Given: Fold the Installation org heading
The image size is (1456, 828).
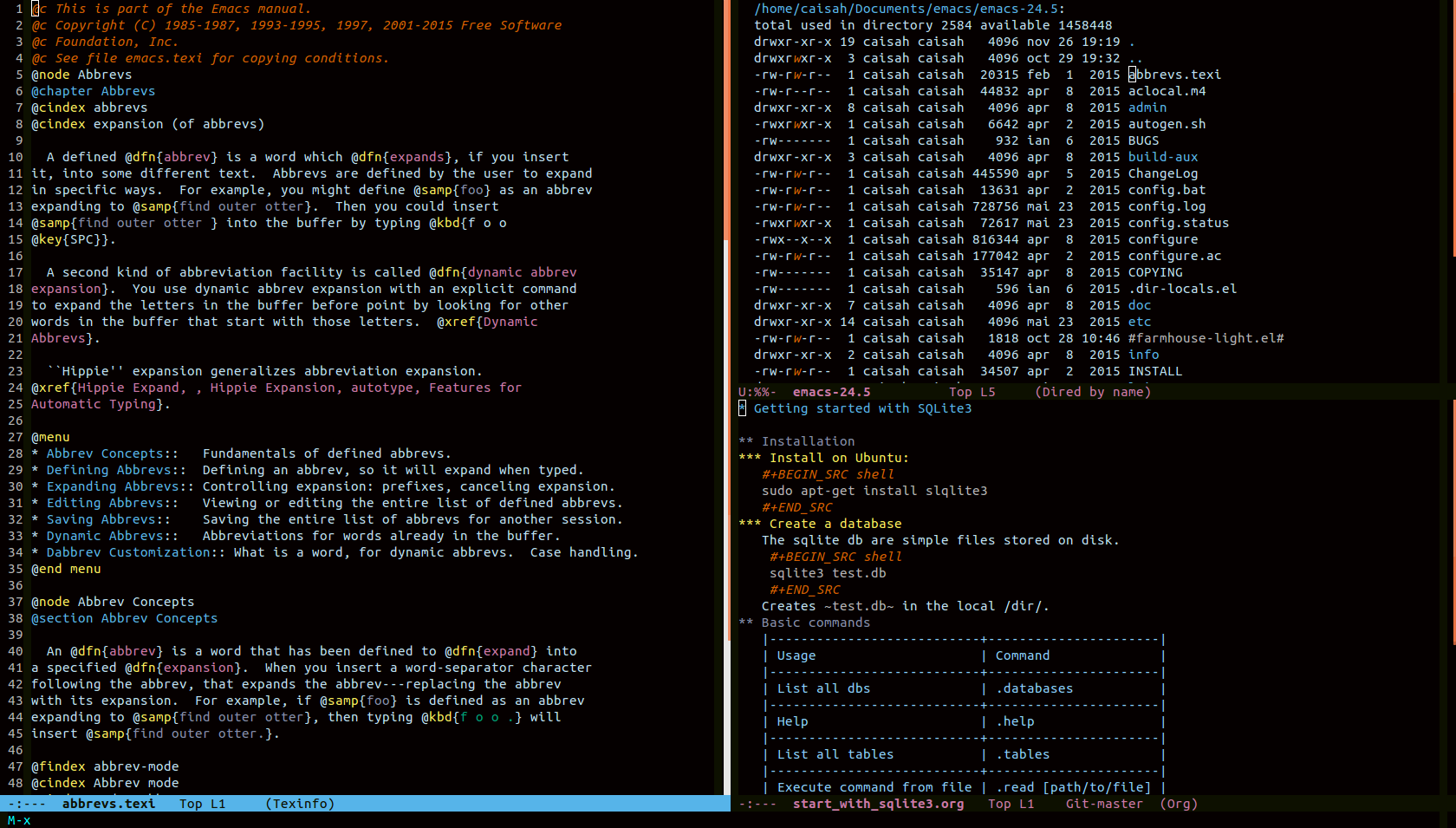Looking at the screenshot, I should coord(796,441).
